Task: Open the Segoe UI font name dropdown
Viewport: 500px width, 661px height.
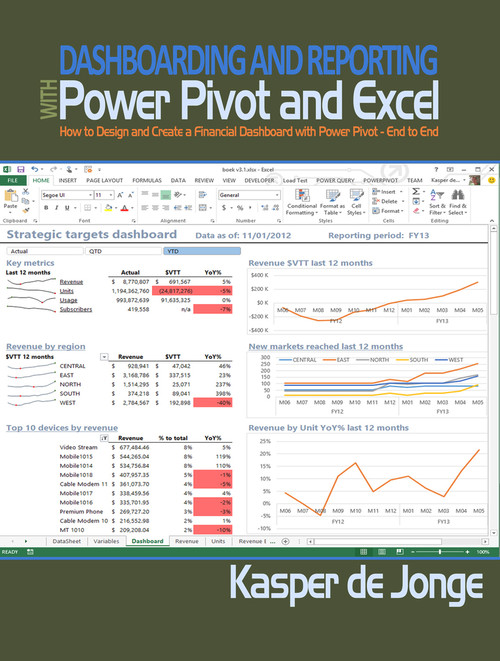Action: click(90, 195)
